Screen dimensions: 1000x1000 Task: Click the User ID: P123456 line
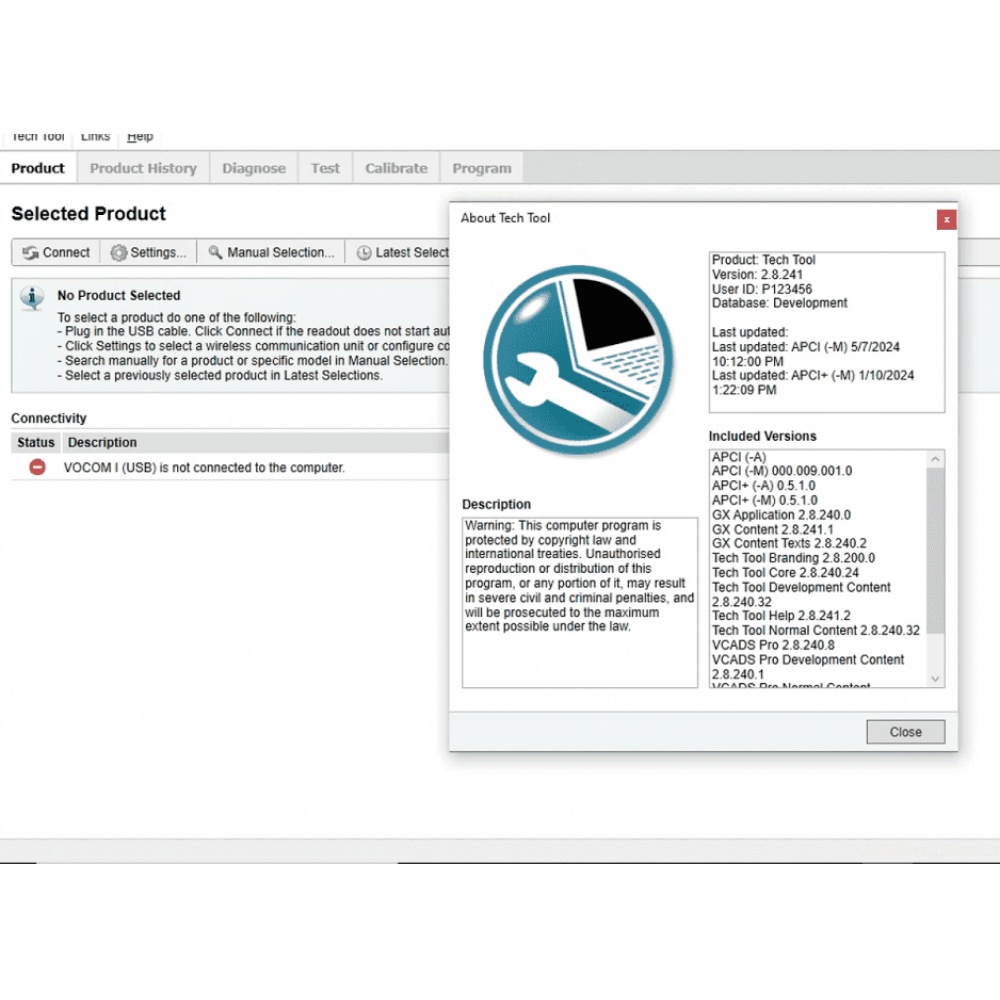click(762, 290)
